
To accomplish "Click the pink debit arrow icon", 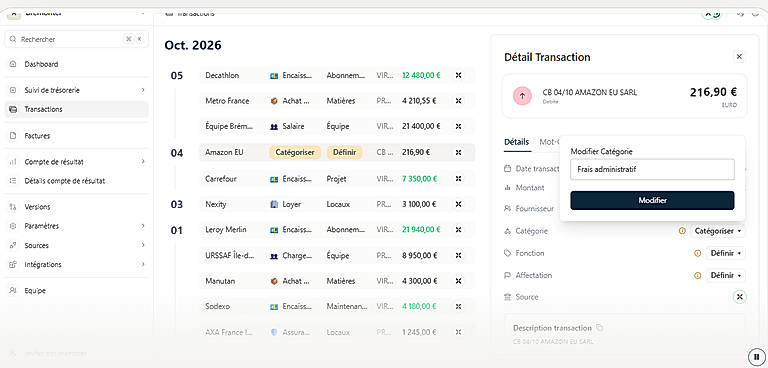I will [522, 96].
